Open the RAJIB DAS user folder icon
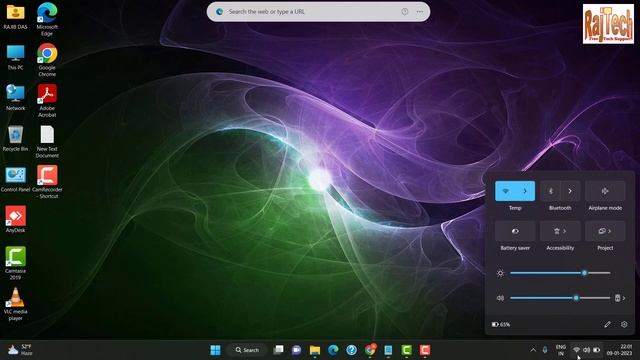 (x=16, y=16)
